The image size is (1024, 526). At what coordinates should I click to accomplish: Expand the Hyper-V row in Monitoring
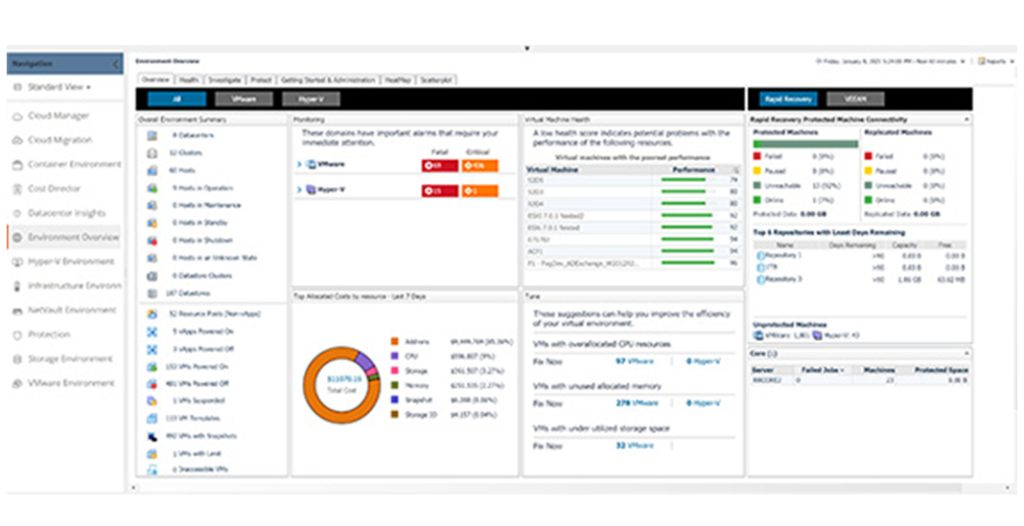tap(299, 190)
